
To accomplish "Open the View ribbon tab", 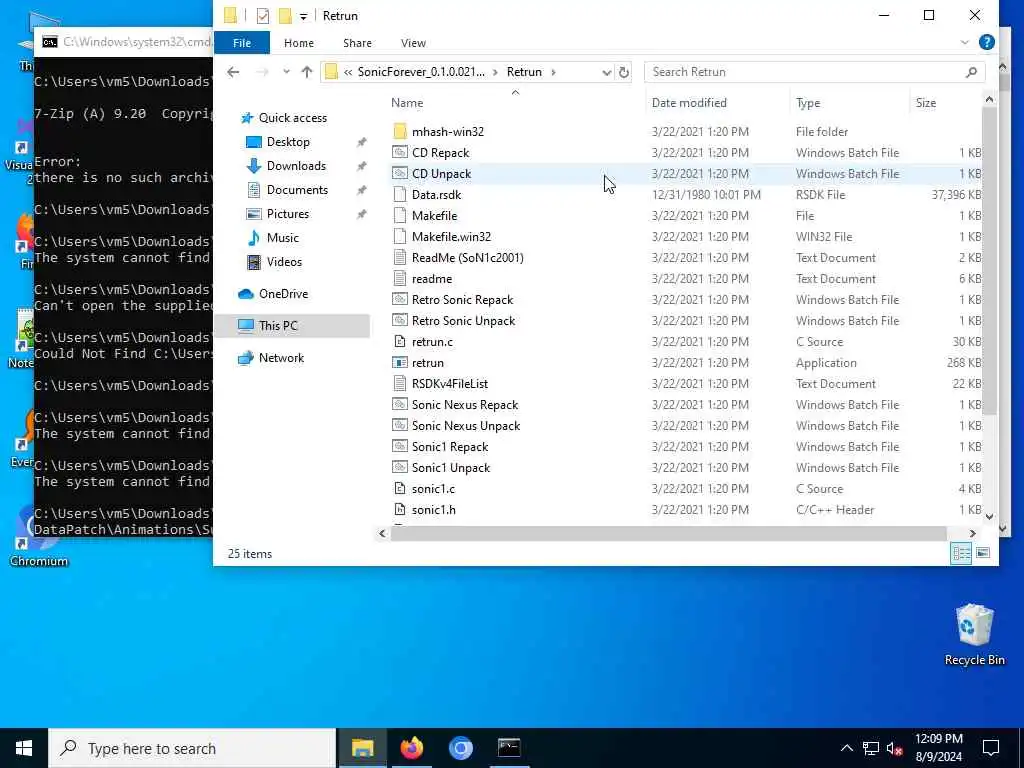I will (413, 42).
